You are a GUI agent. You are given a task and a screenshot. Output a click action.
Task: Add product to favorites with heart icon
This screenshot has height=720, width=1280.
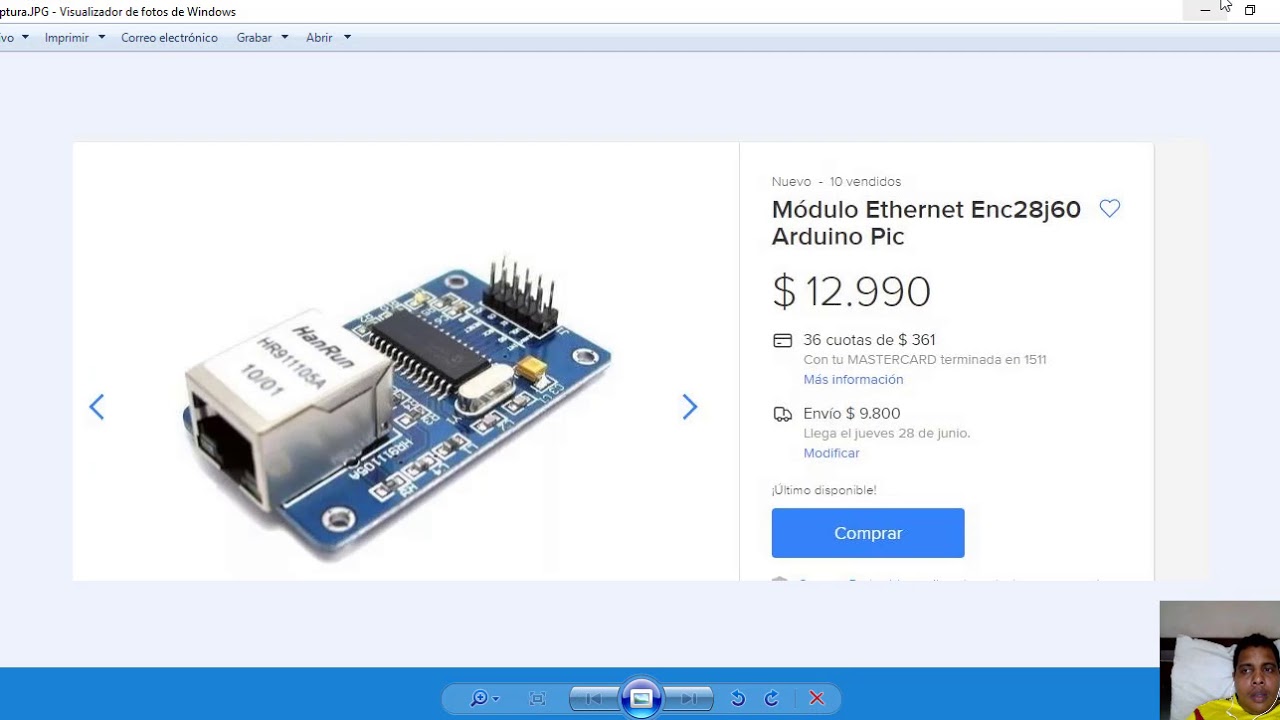click(1110, 208)
